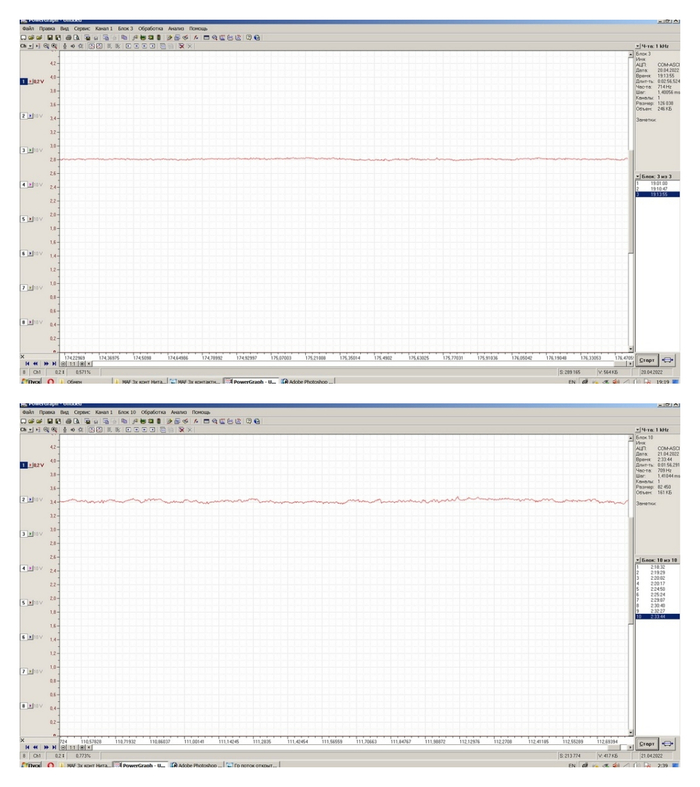Jump to last sample in Блок 10 window
The image size is (700, 787).
54,748
